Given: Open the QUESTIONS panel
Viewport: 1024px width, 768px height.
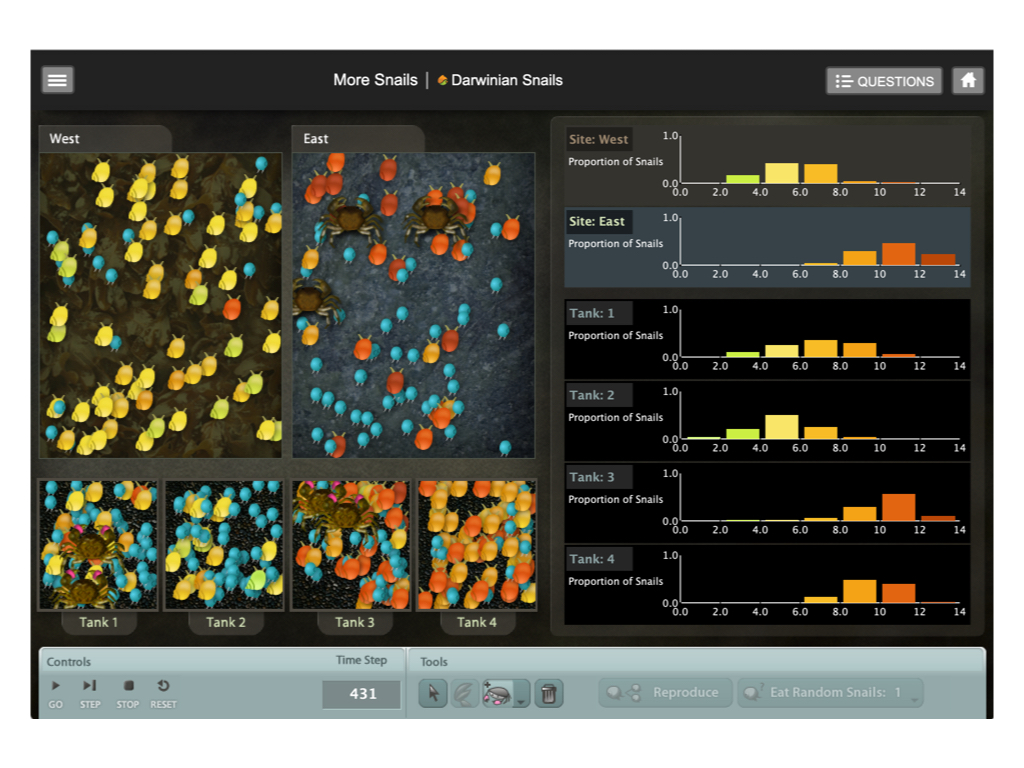Looking at the screenshot, I should [x=884, y=81].
